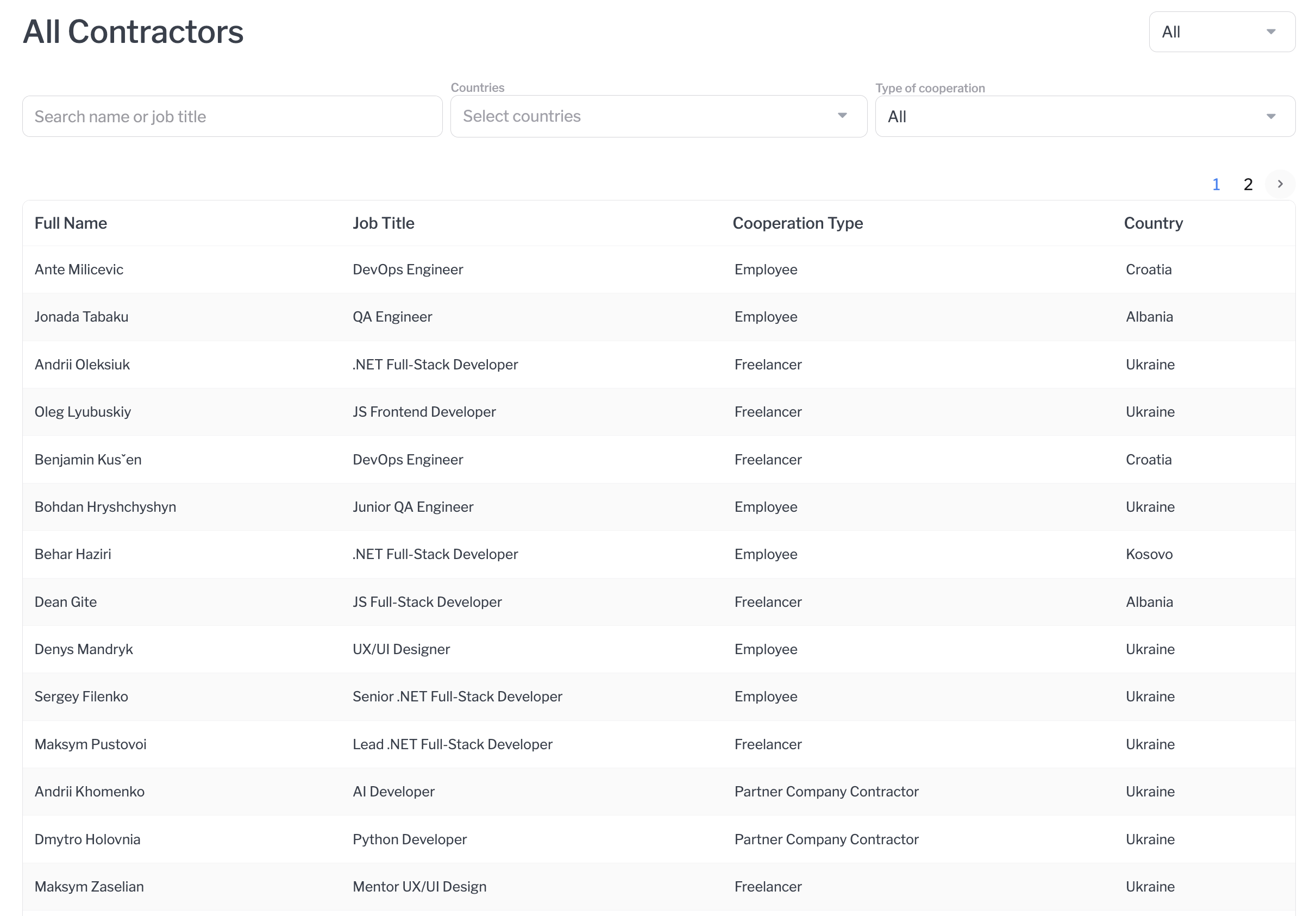Click the Full Name column header
This screenshot has width=1316, height=916.
click(71, 223)
